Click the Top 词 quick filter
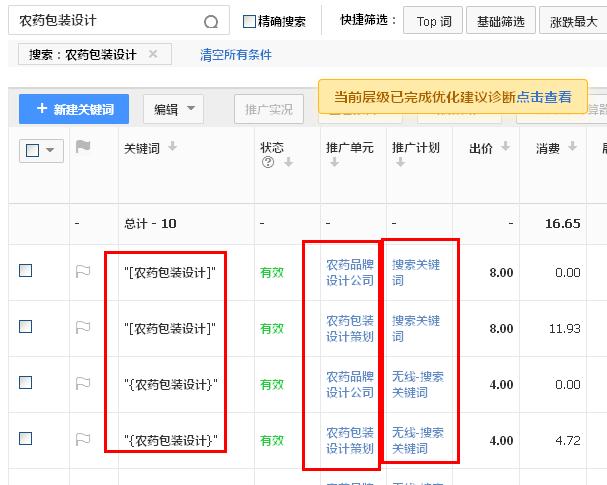Image resolution: width=607 pixels, height=485 pixels. [x=433, y=21]
